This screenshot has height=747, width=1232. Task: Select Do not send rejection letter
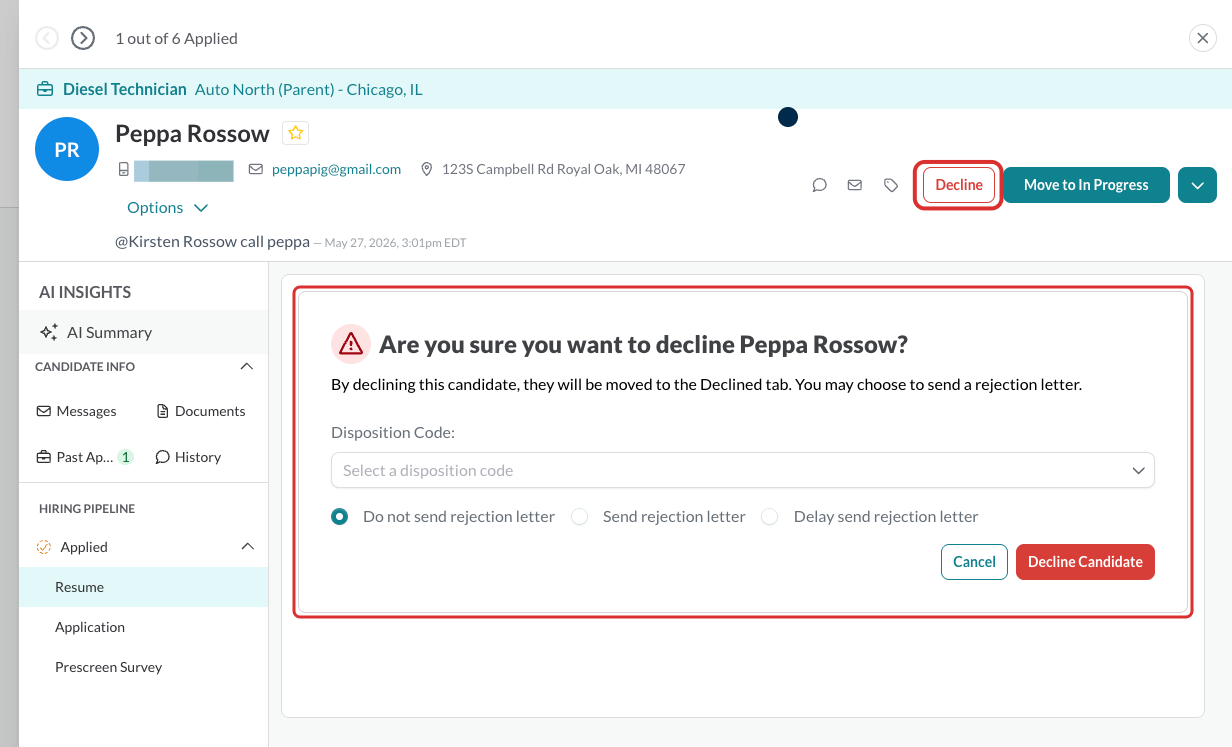[x=340, y=517]
